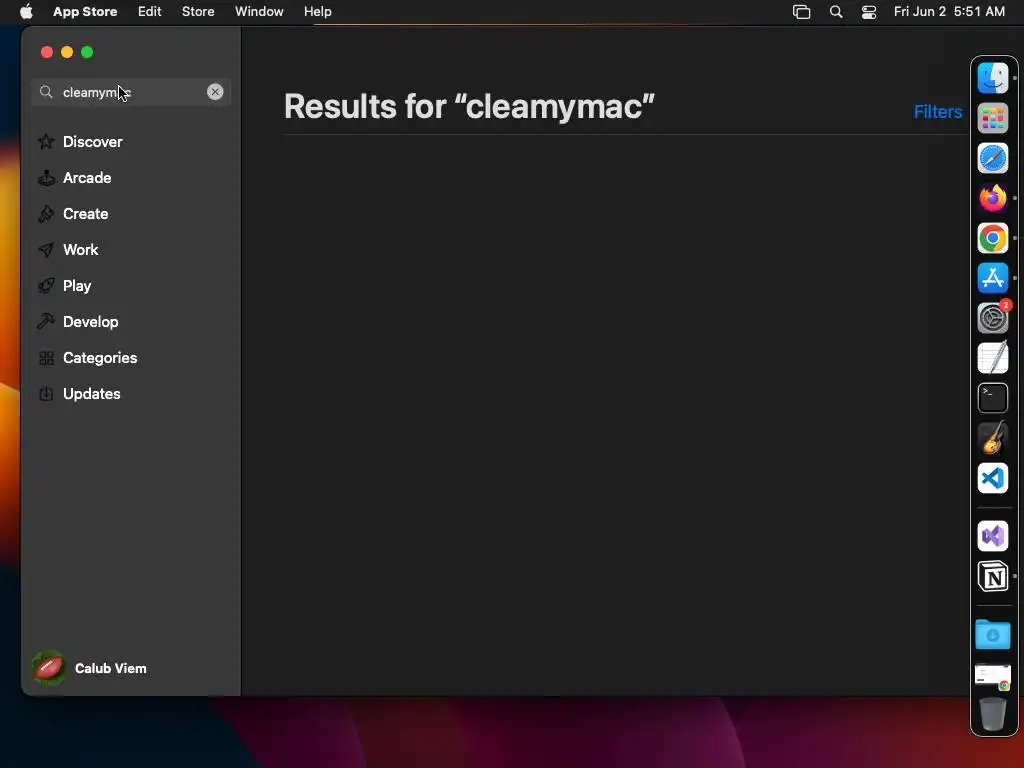Image resolution: width=1024 pixels, height=768 pixels.
Task: Clear the search field with the X button
Action: pyautogui.click(x=215, y=92)
